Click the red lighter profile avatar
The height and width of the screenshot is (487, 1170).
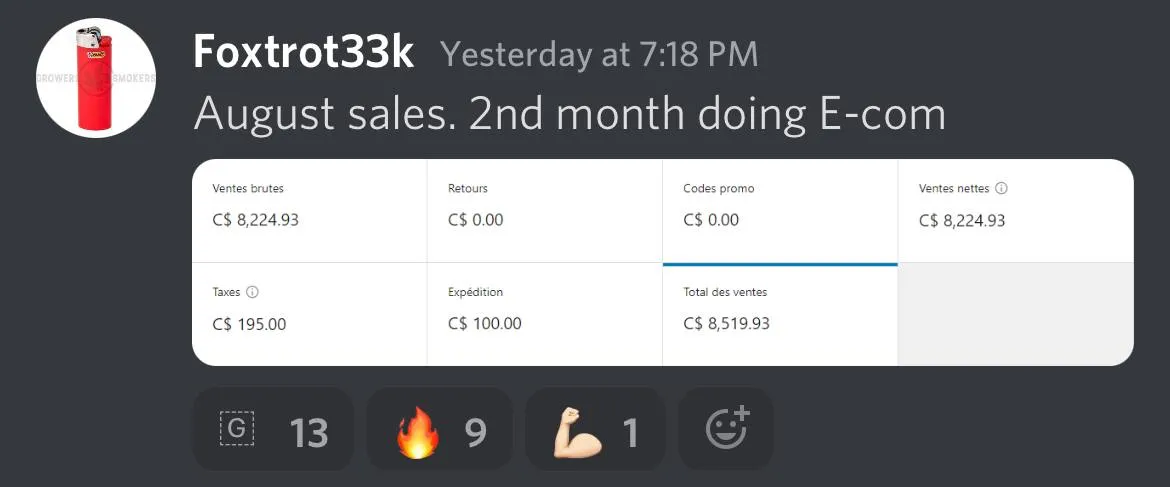coord(96,78)
